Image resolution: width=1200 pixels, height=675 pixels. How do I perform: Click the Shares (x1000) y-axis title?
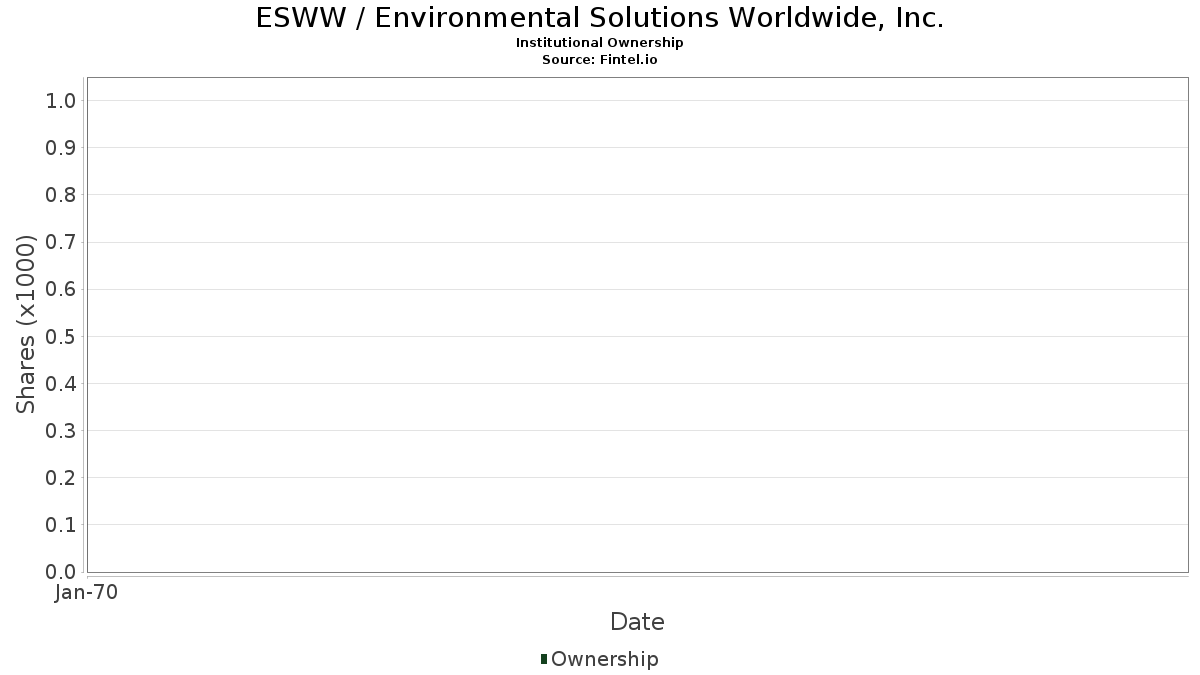(26, 324)
